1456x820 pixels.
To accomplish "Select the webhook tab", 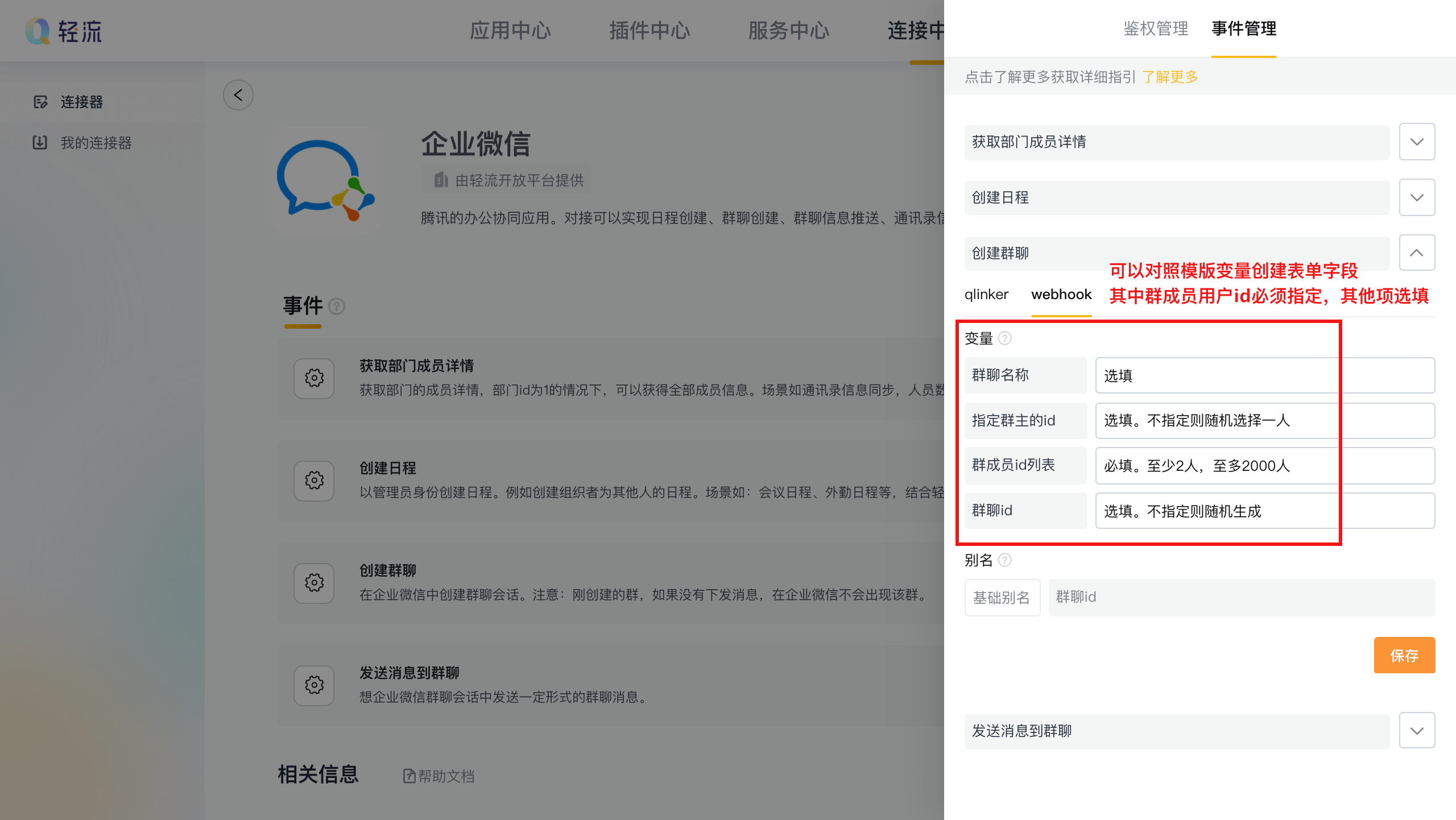I will click(x=1061, y=295).
